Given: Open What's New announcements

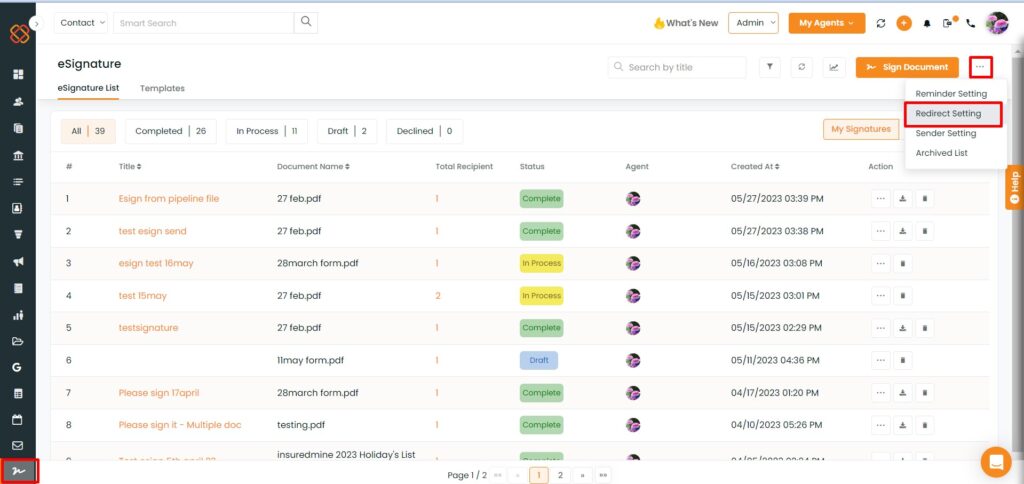Looking at the screenshot, I should [x=686, y=23].
